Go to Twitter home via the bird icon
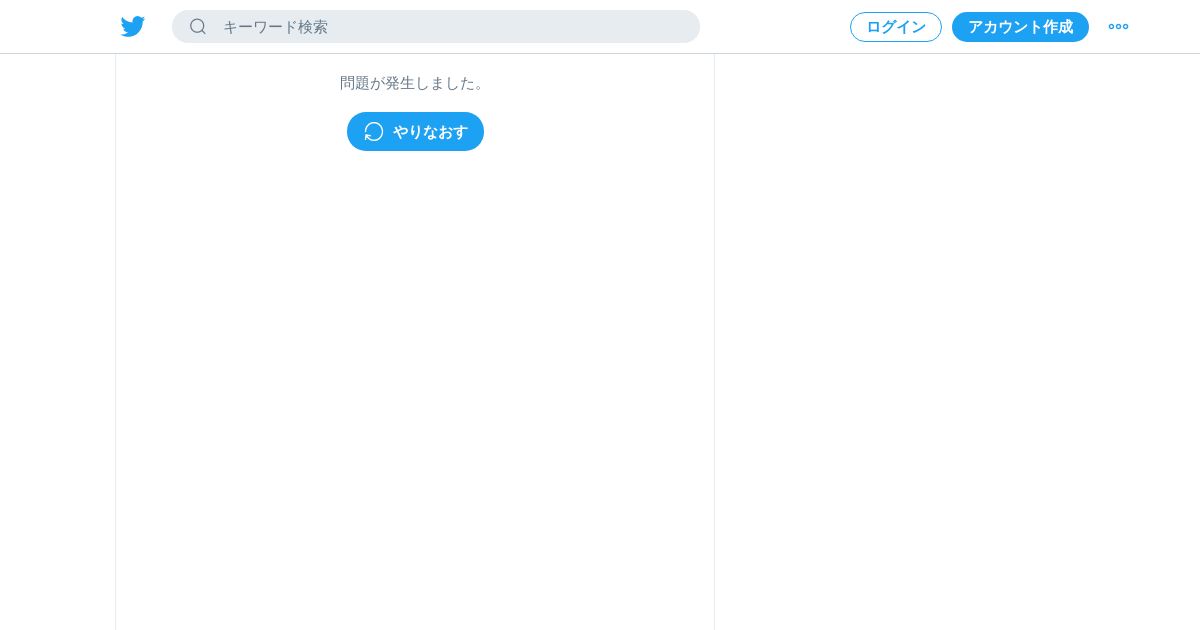 [133, 26]
